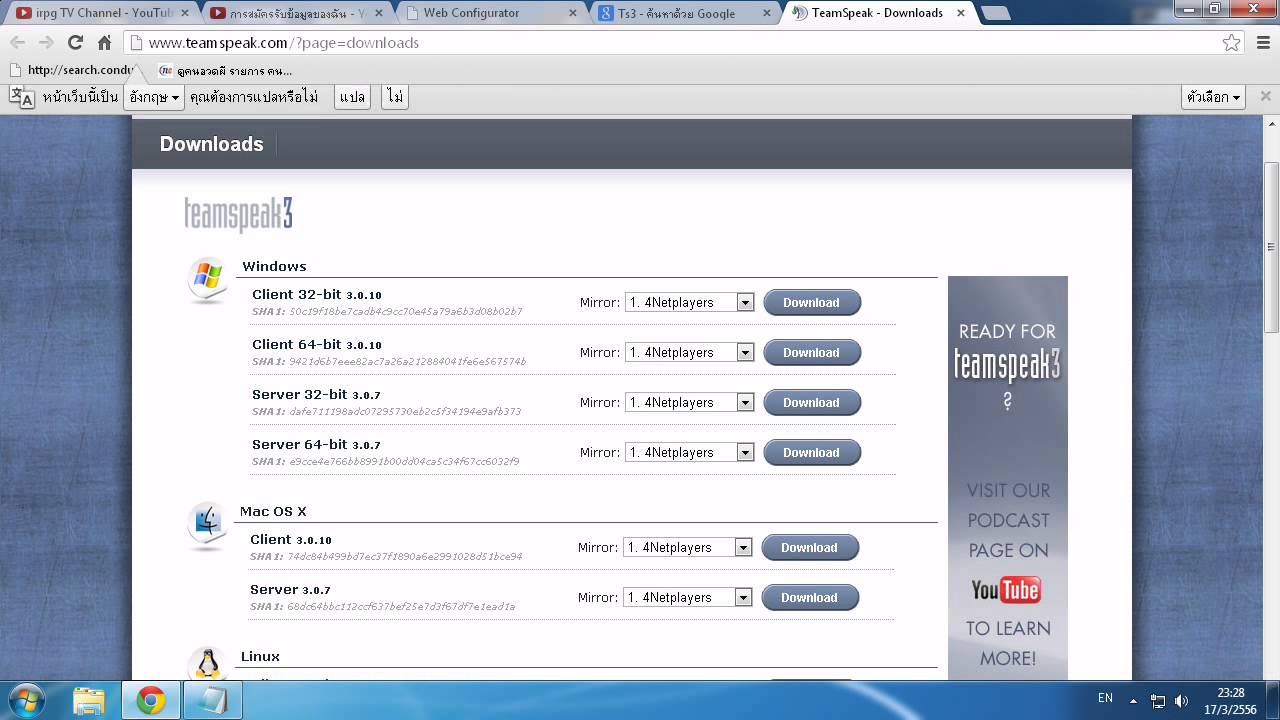The width and height of the screenshot is (1280, 720).
Task: Click the teamspeak3 logo
Action: (x=238, y=214)
